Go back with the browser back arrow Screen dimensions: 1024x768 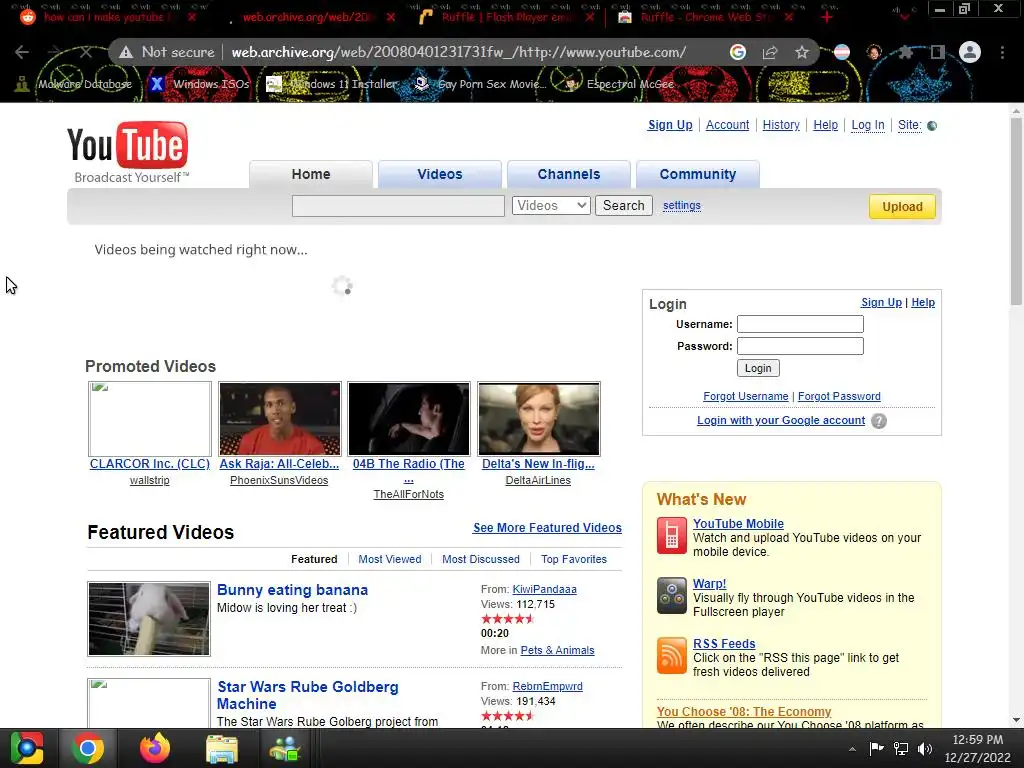[x=22, y=52]
